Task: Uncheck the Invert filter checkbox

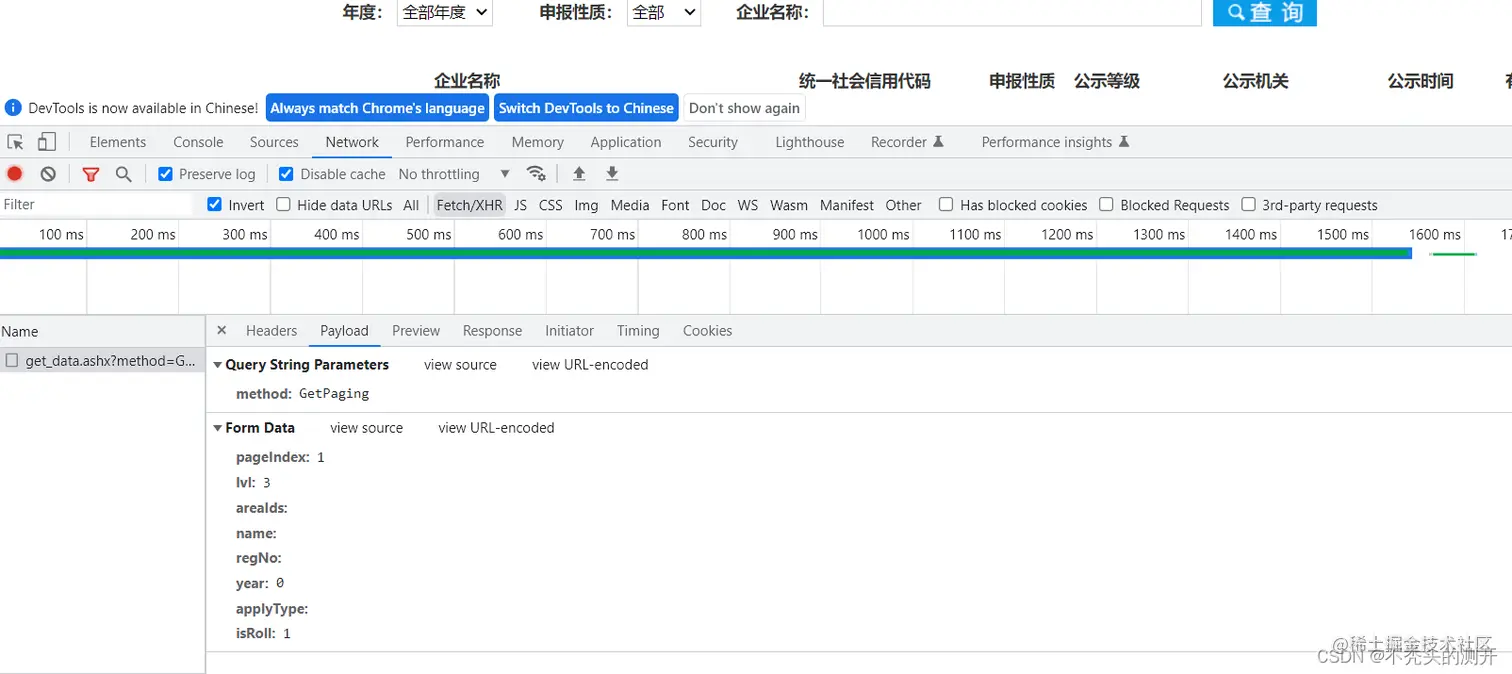Action: 214,205
